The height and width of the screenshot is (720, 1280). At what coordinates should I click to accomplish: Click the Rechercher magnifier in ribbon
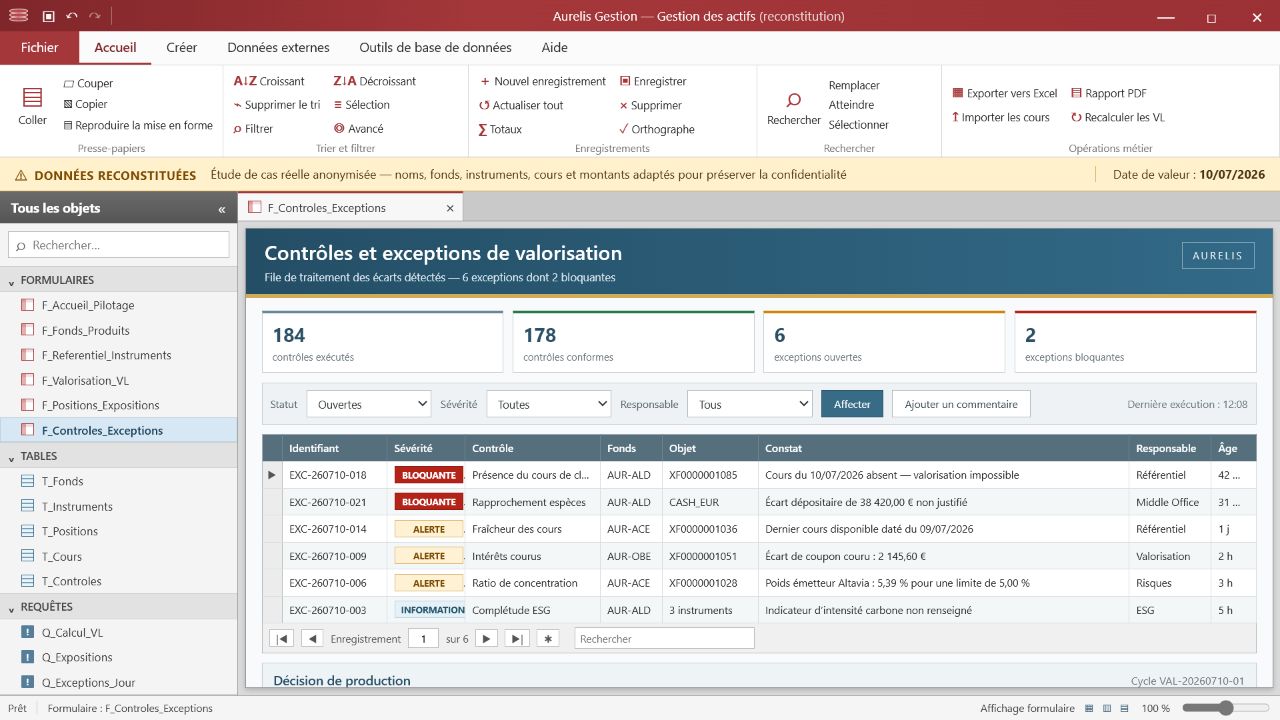point(794,100)
